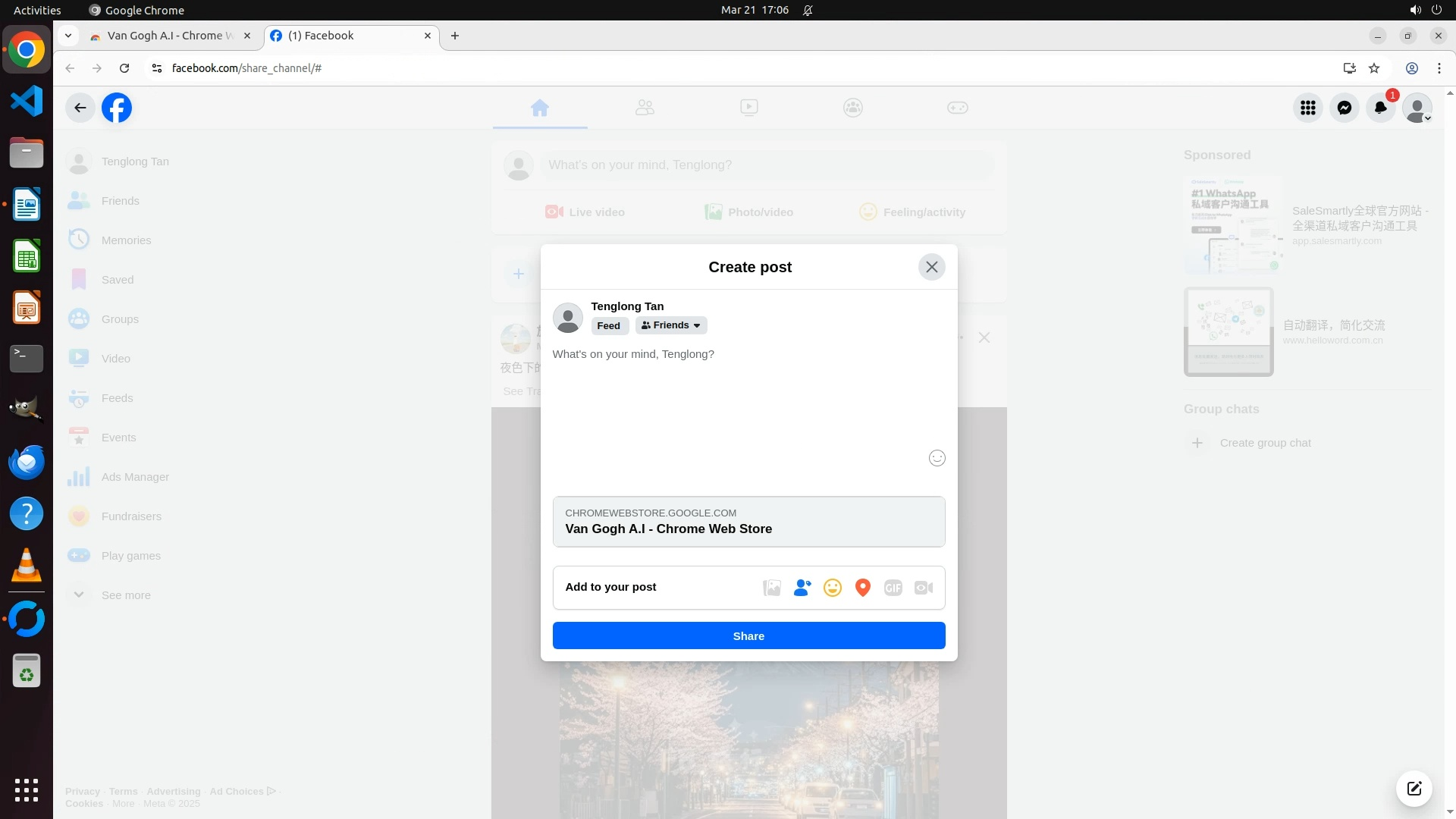Open the notifications bell

(1380, 108)
